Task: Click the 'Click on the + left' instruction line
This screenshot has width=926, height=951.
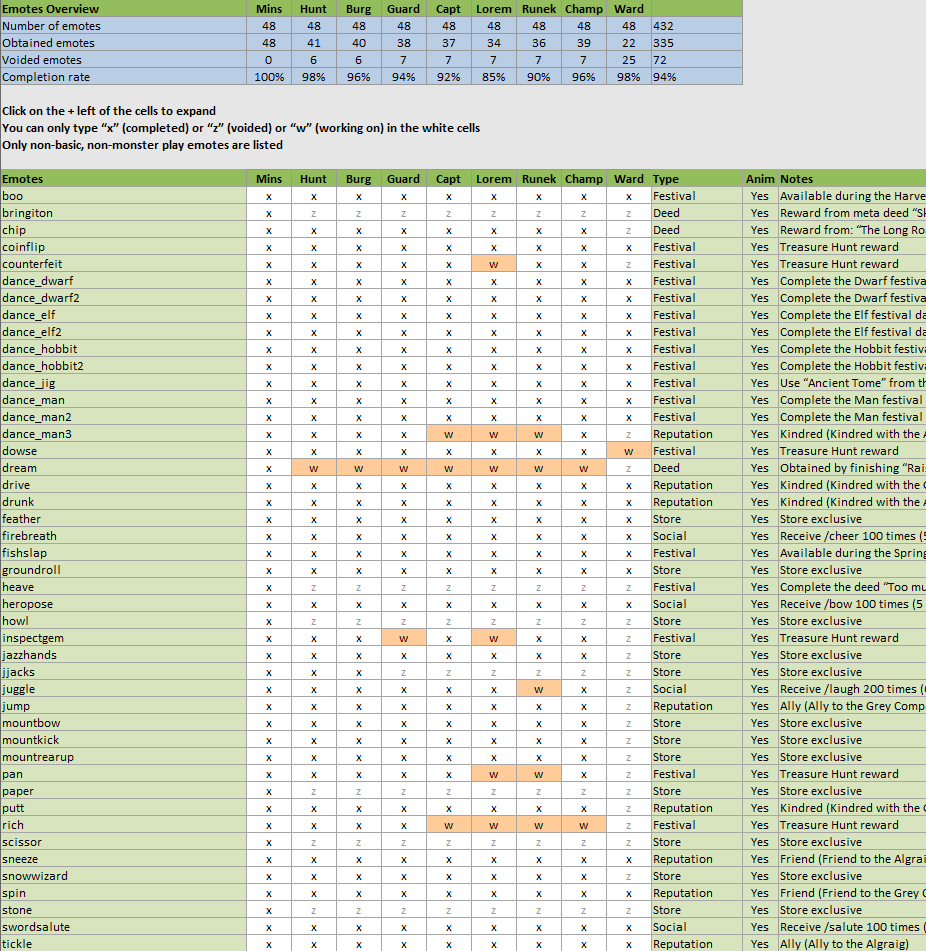Action: click(x=109, y=110)
